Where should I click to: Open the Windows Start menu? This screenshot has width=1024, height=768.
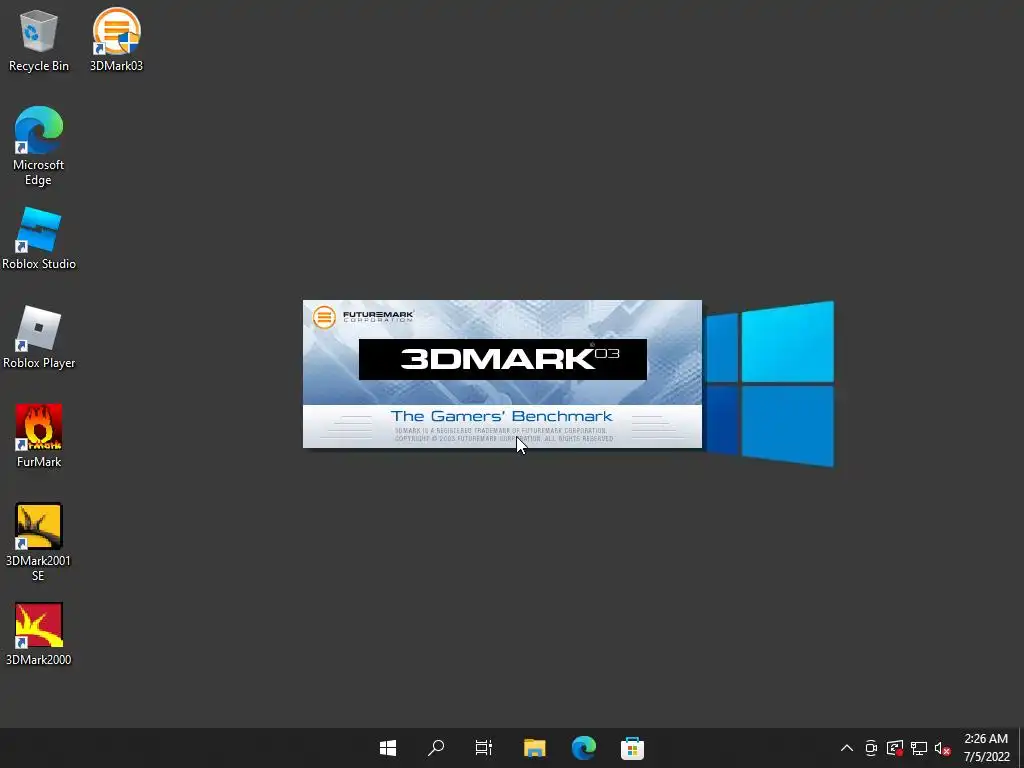[388, 748]
